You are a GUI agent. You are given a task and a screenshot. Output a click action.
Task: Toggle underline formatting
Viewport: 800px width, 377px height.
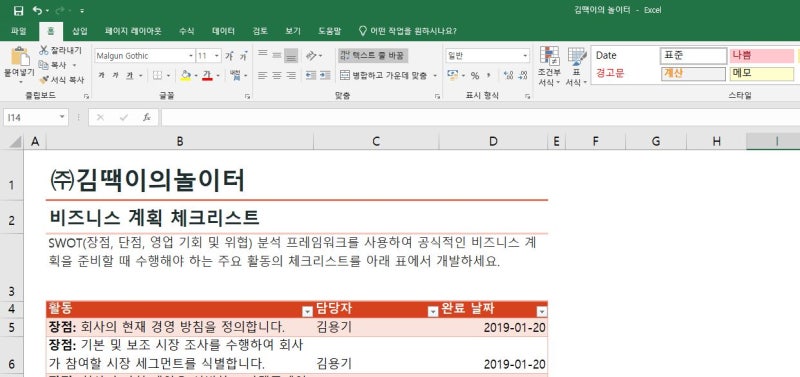tap(130, 76)
